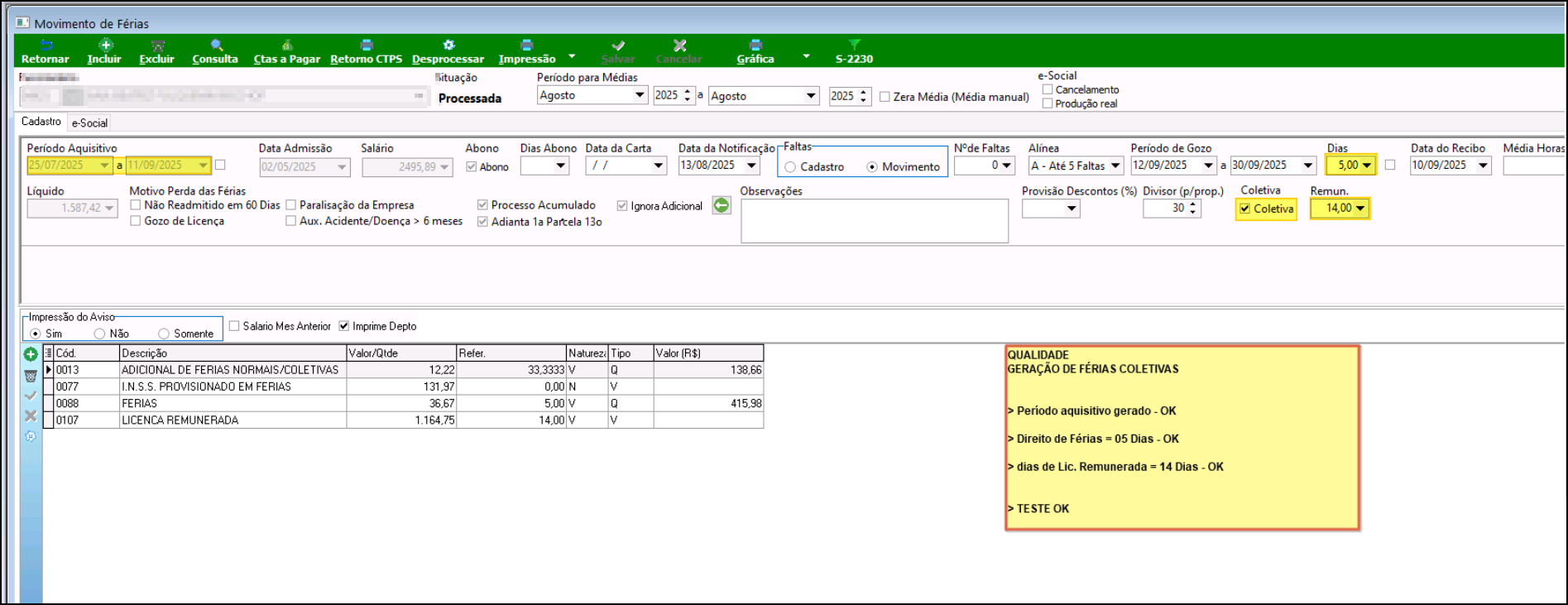1568x605 pixels.
Task: Toggle the checkbox after Período Aquisitivo dates
Action: (x=220, y=165)
